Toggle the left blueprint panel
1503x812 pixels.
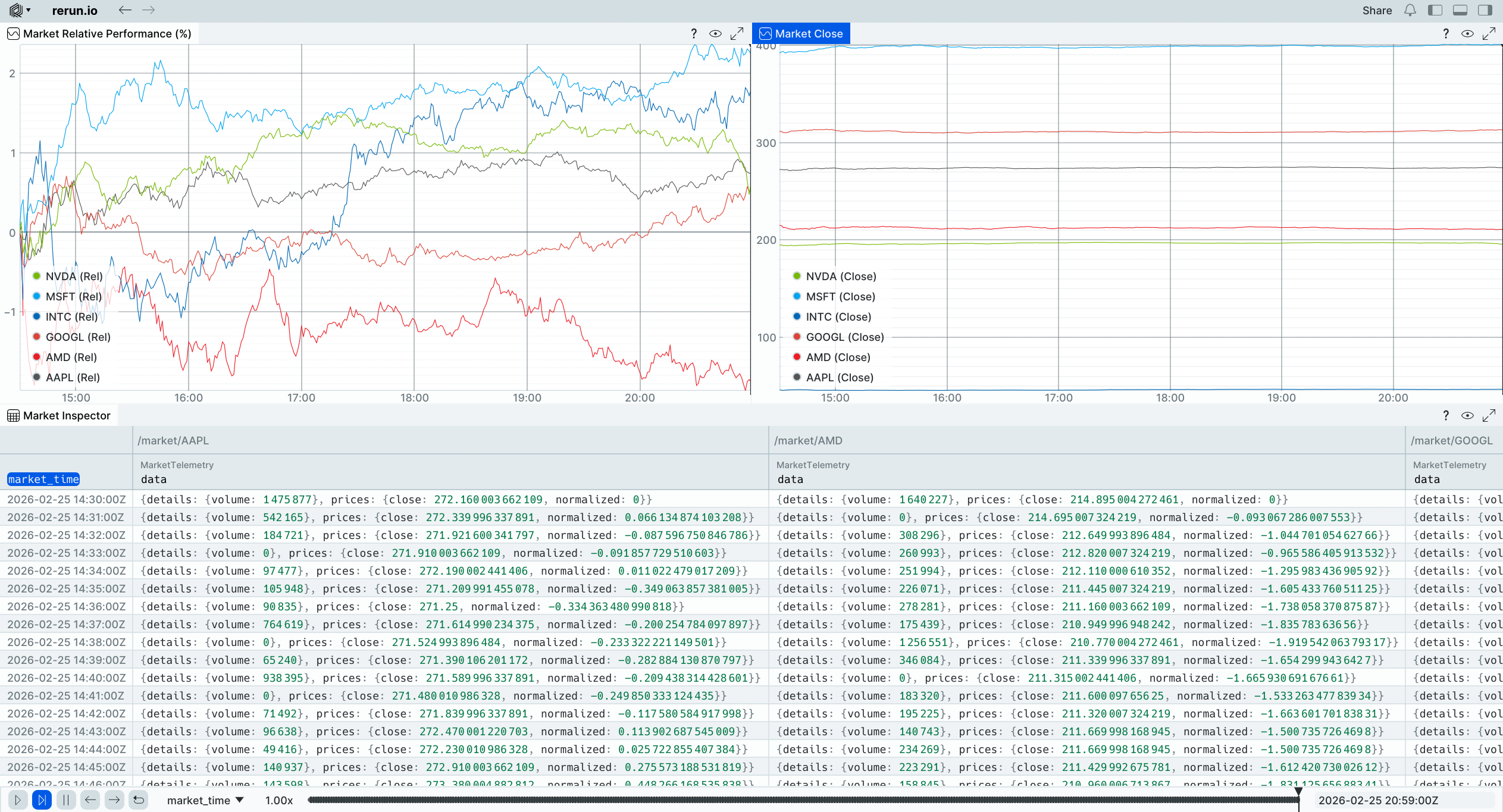(x=1435, y=10)
